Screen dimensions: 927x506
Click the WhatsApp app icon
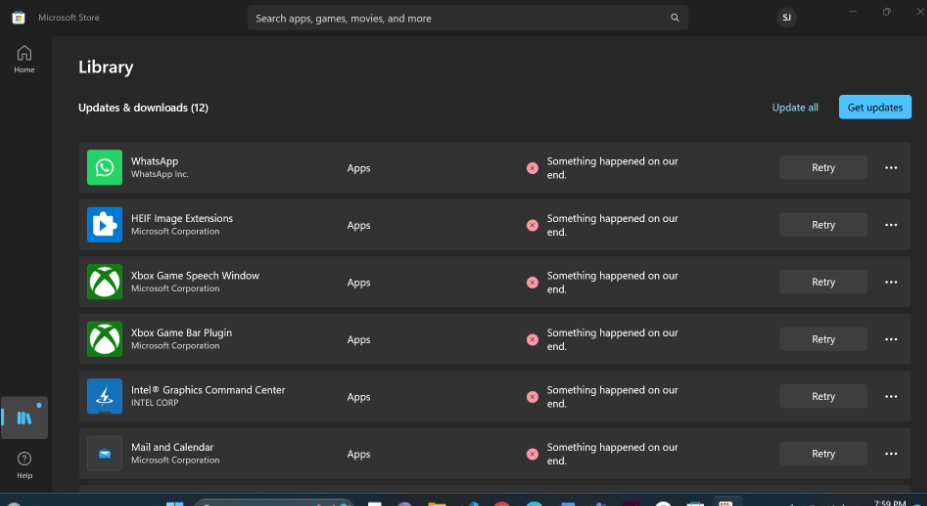coord(105,167)
